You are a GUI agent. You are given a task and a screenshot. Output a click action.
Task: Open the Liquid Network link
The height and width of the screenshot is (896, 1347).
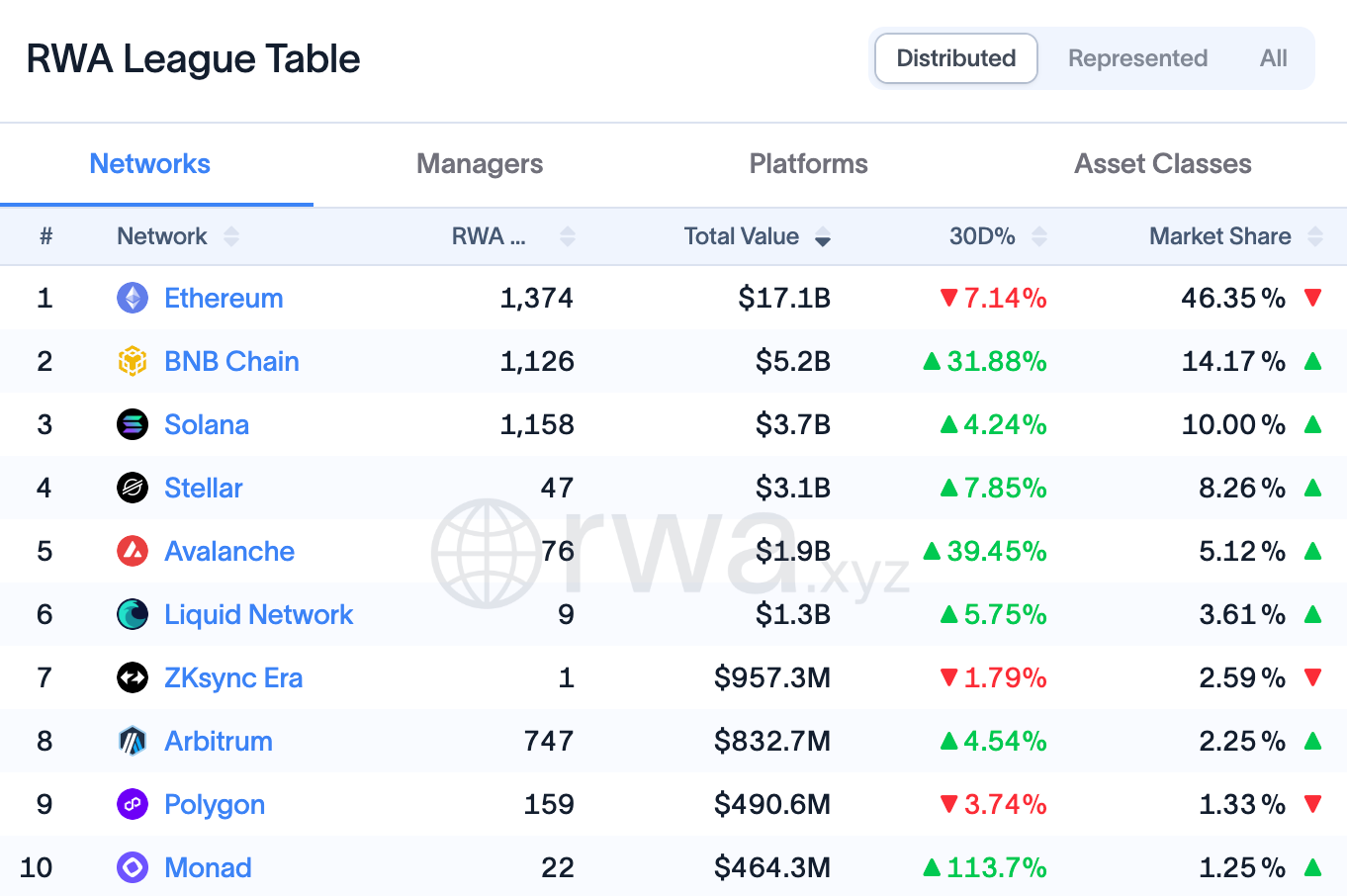pos(258,614)
